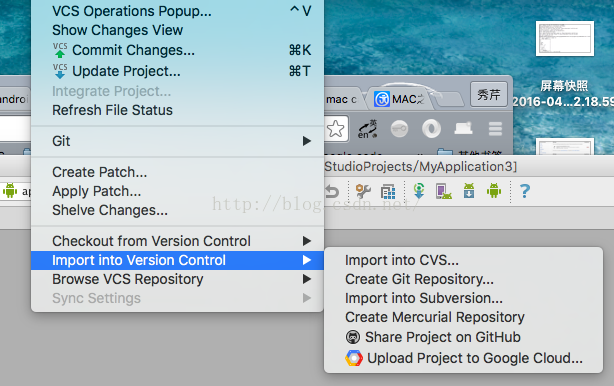Choose Upload Project to Google Cloud
614x386 pixels.
(463, 358)
